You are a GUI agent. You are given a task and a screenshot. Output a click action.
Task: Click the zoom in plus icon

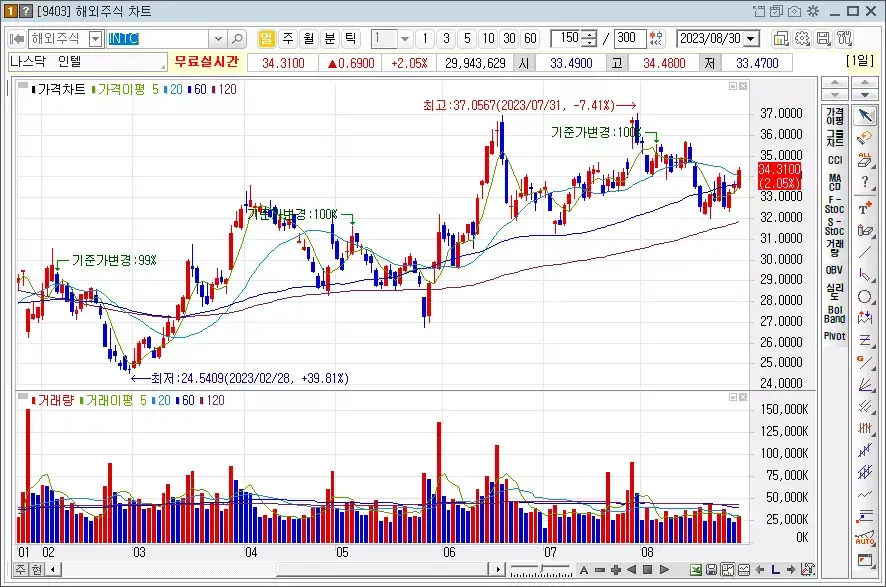pos(616,569)
